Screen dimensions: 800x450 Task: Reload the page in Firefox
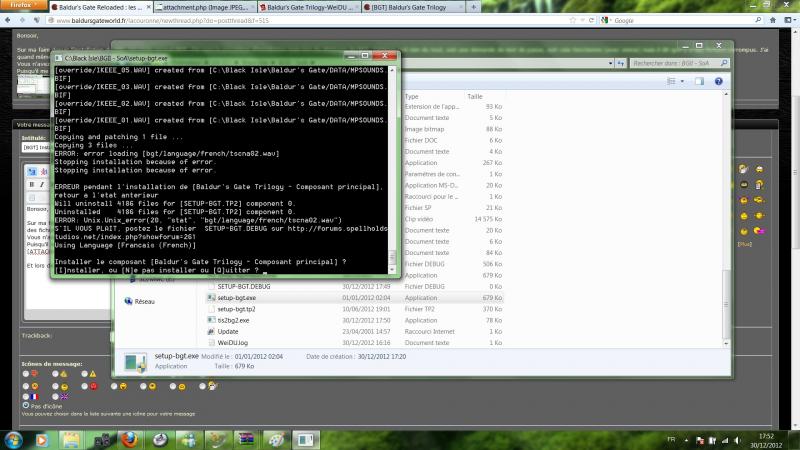(x=591, y=20)
